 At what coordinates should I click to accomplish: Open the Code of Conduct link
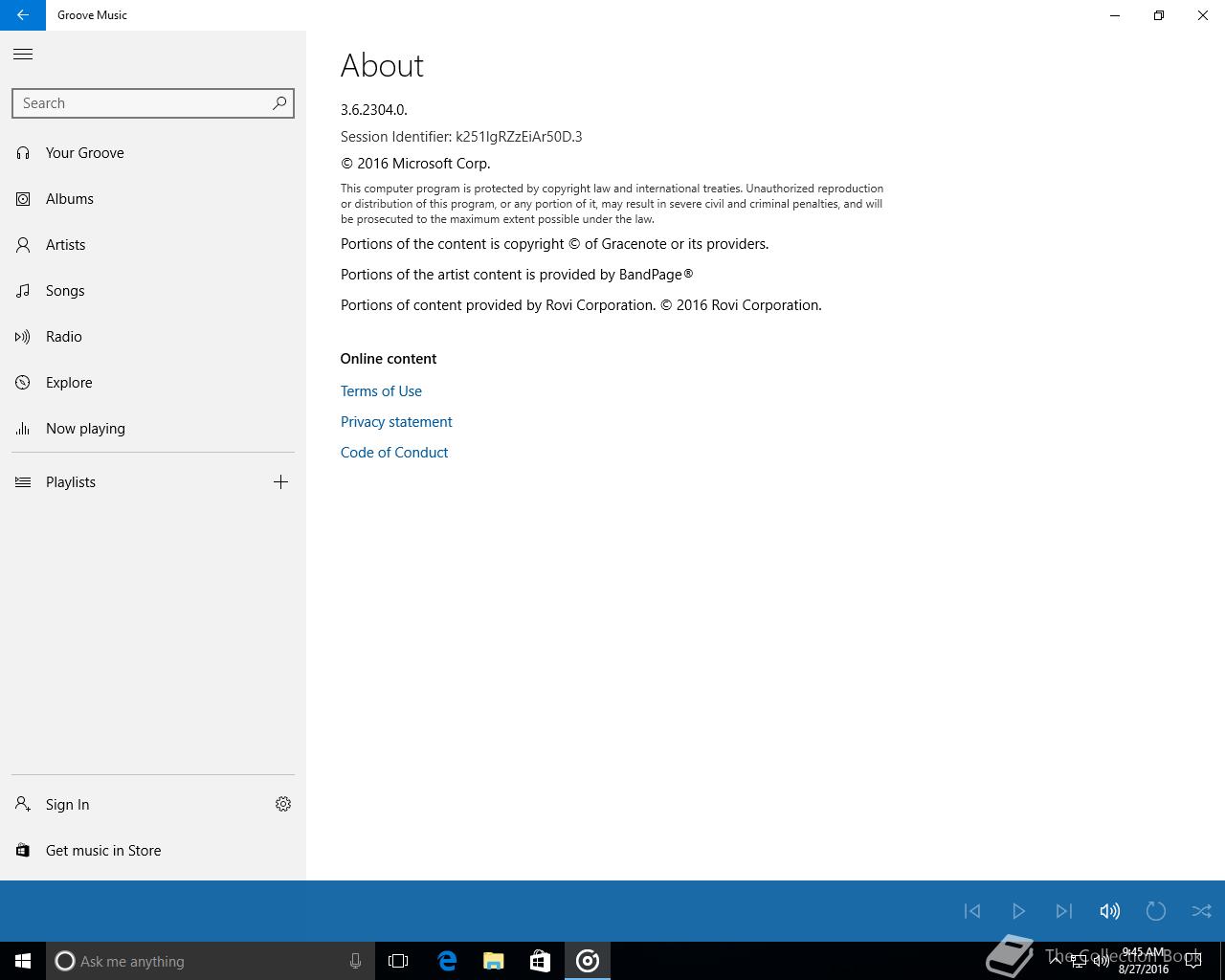point(394,453)
